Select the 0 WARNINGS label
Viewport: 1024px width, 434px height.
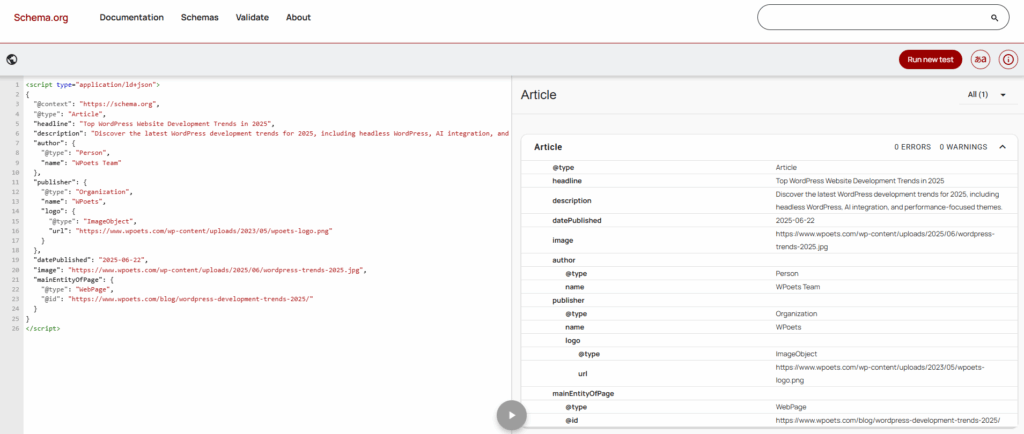(x=963, y=147)
